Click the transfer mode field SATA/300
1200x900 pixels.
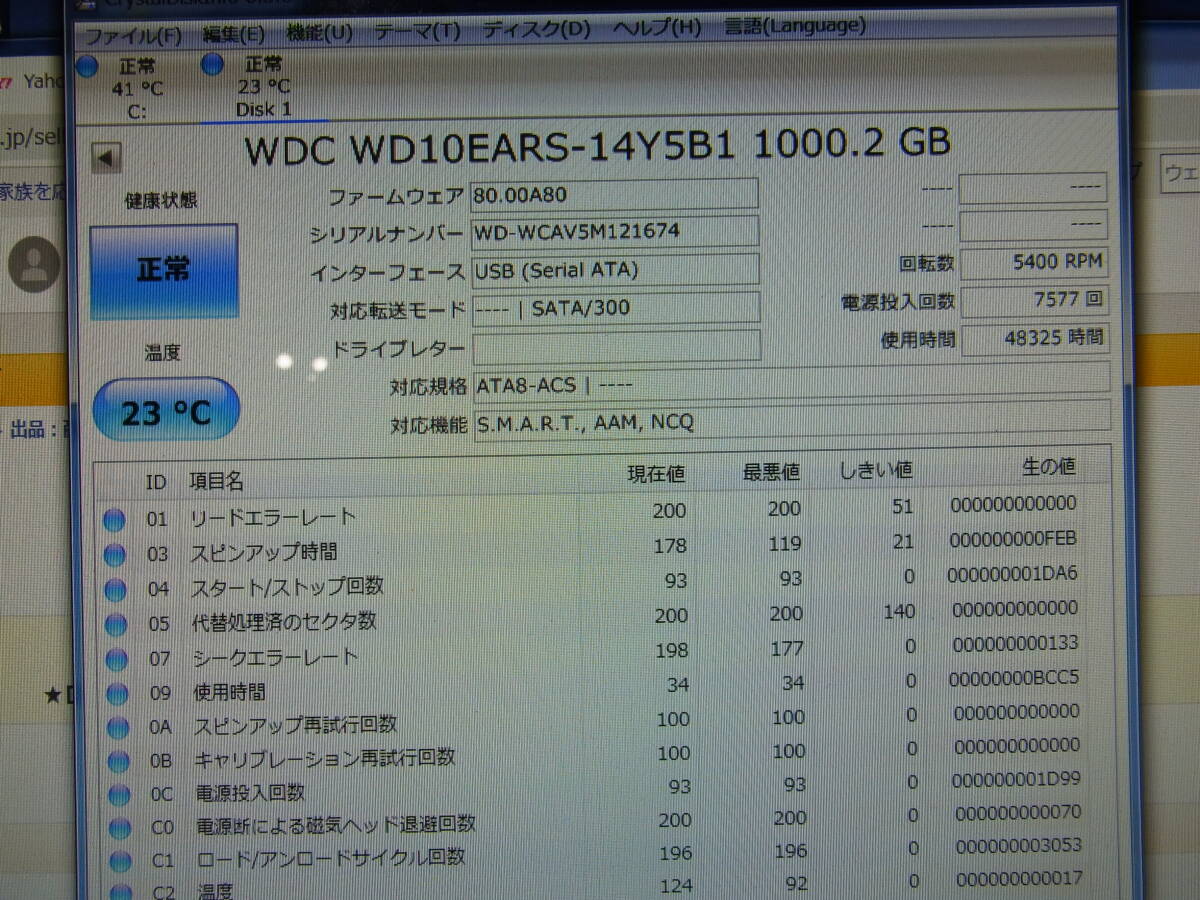(615, 307)
